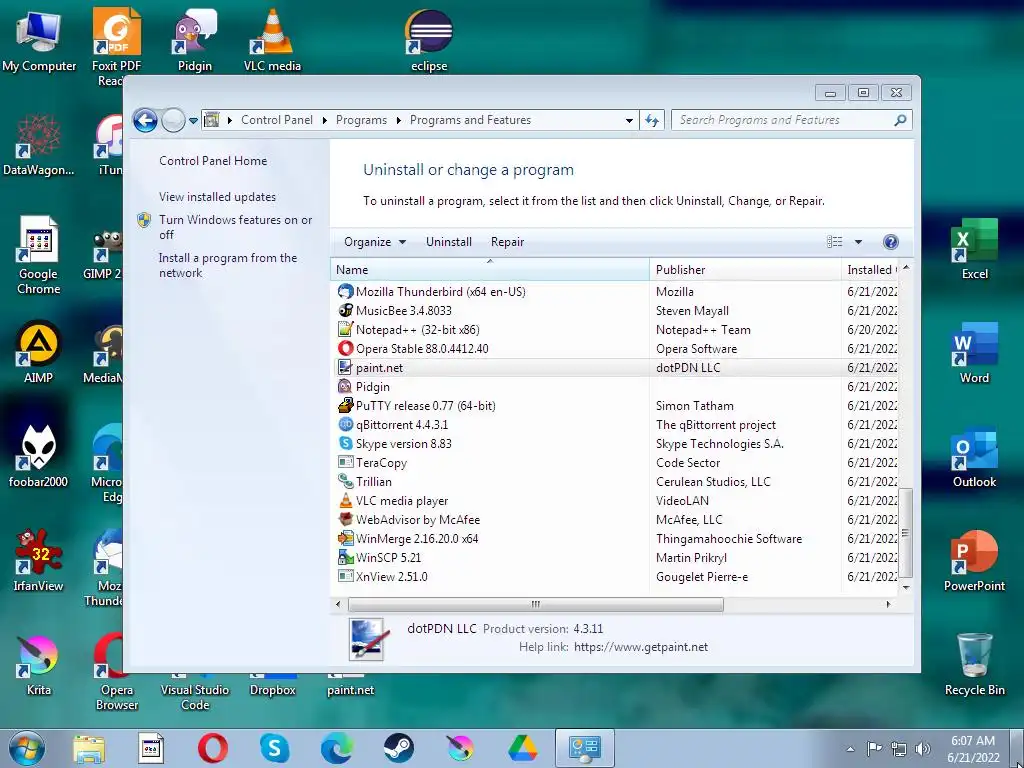Open the recent pages dropdown arrow
Image resolution: width=1024 pixels, height=768 pixels.
(x=193, y=121)
